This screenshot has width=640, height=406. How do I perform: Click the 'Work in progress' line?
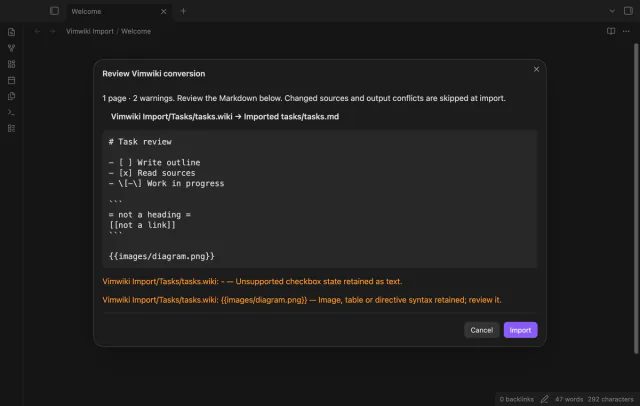[166, 183]
